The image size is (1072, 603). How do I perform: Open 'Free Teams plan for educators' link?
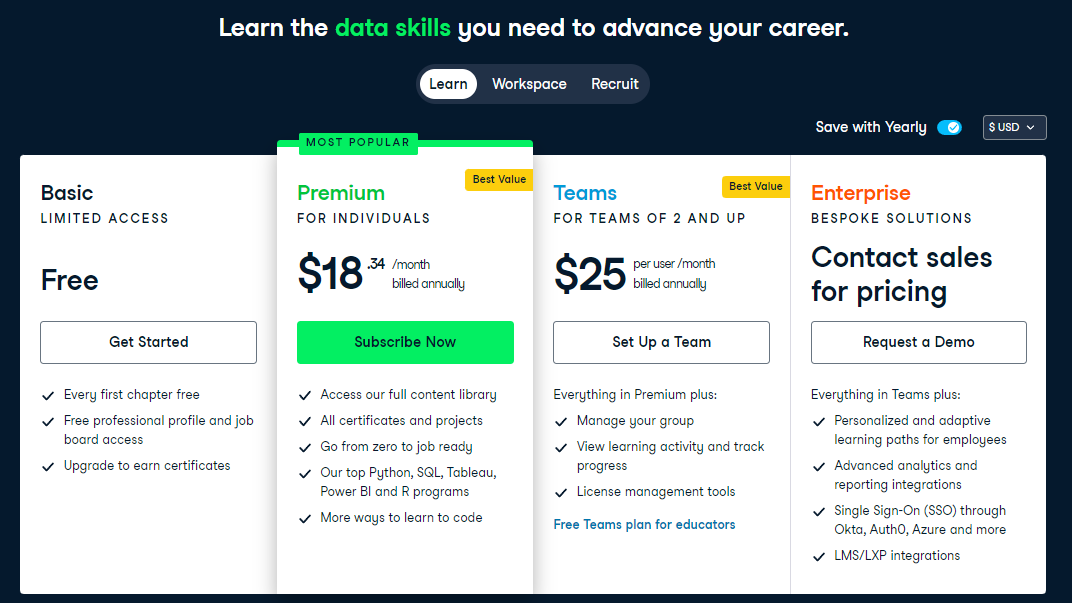[x=644, y=524]
